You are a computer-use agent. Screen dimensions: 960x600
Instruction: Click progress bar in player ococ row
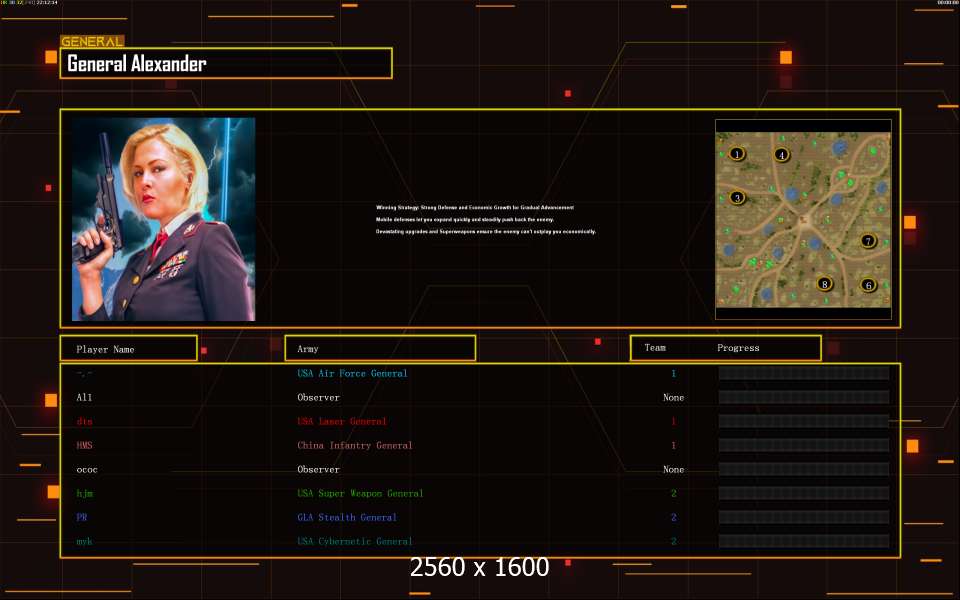pyautogui.click(x=804, y=470)
